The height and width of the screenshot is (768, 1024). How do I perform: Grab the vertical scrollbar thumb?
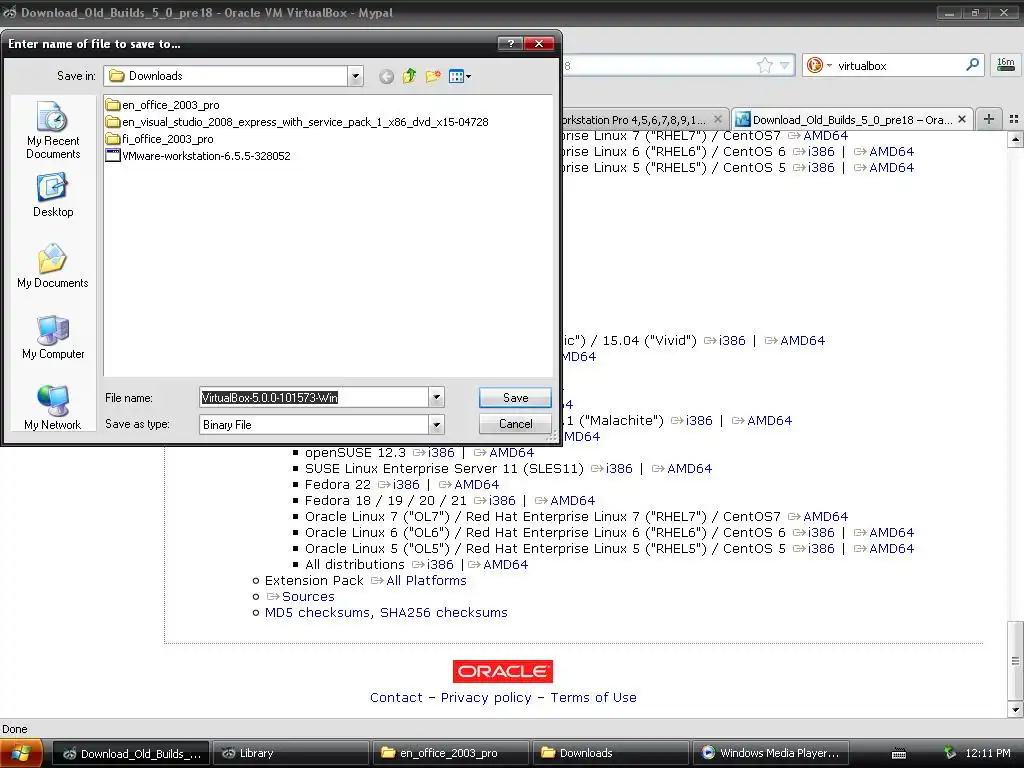click(1015, 661)
